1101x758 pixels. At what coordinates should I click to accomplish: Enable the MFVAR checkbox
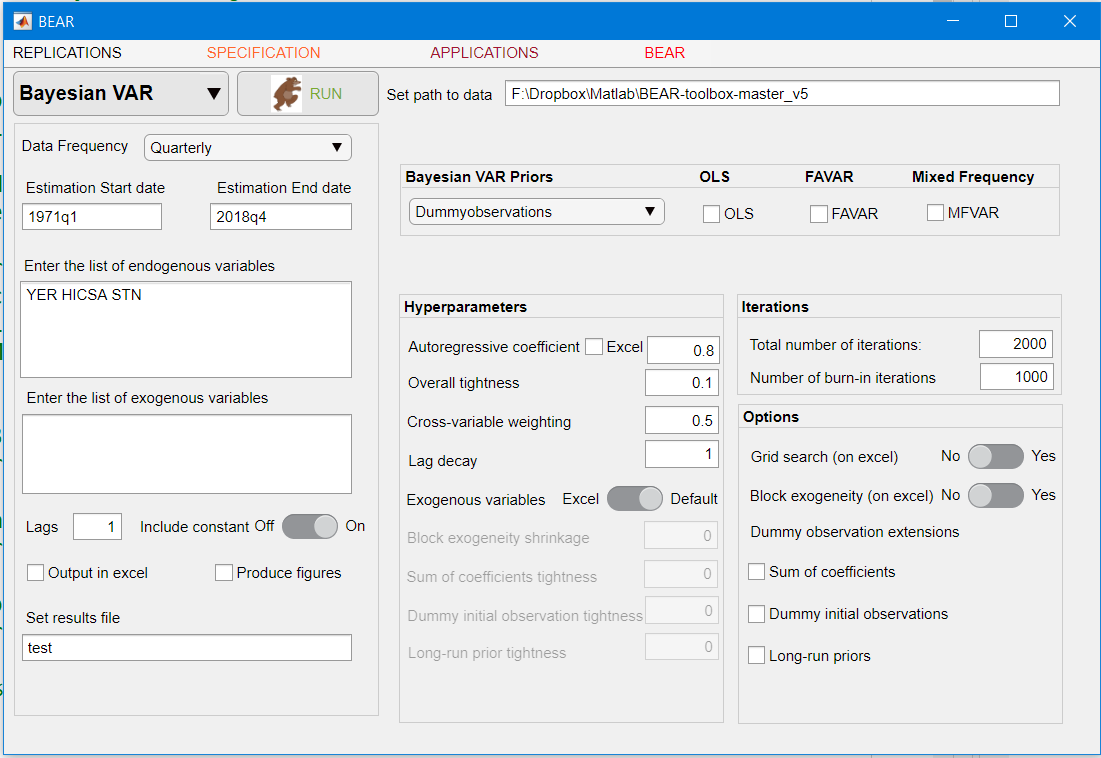pos(935,212)
